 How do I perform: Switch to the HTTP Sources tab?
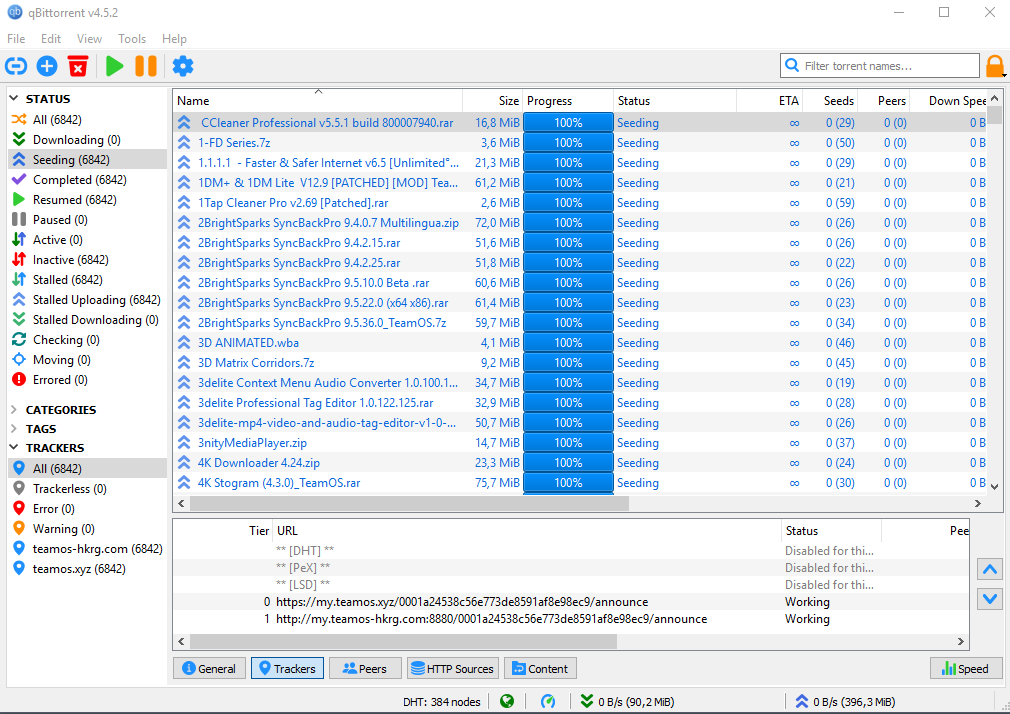coord(452,668)
